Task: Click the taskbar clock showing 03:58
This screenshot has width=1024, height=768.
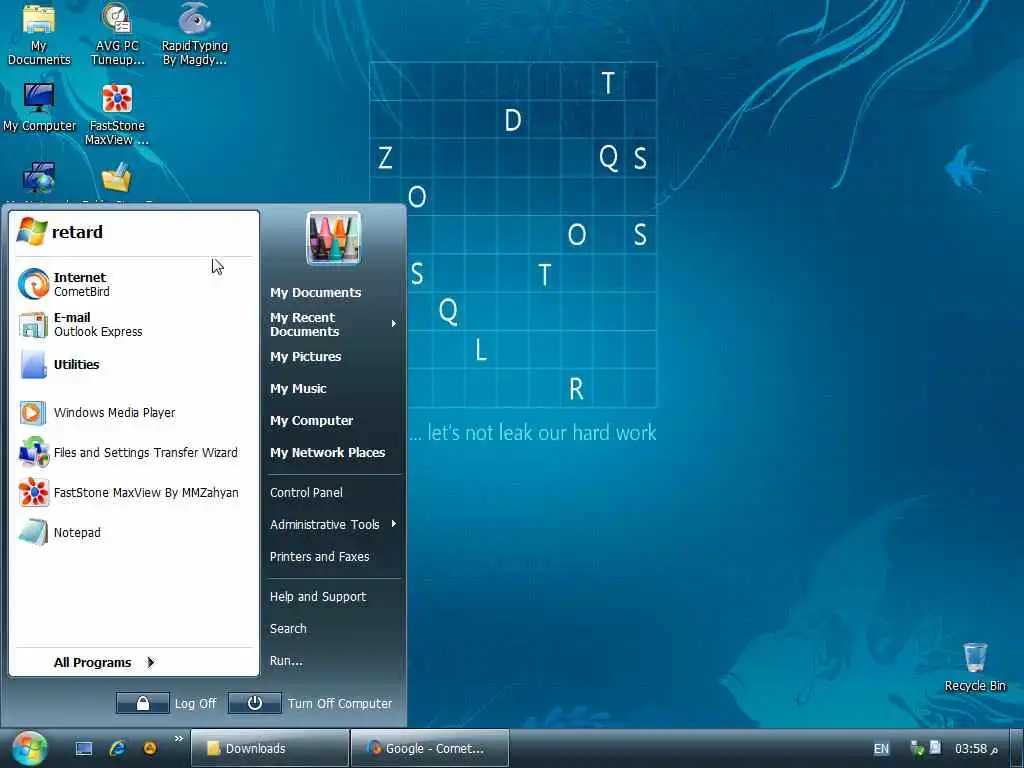Action: tap(976, 748)
